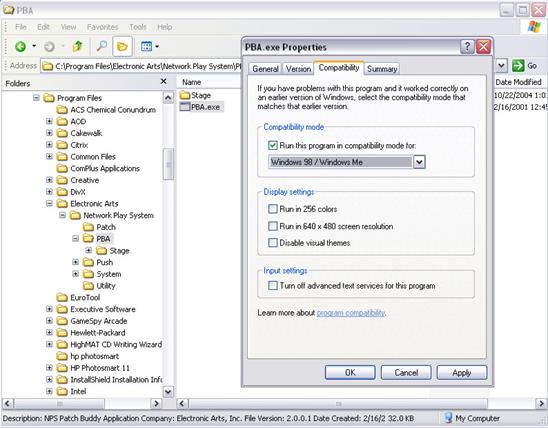This screenshot has height=428, width=548.
Task: Click Cancel in the Properties dialog
Action: click(x=406, y=372)
